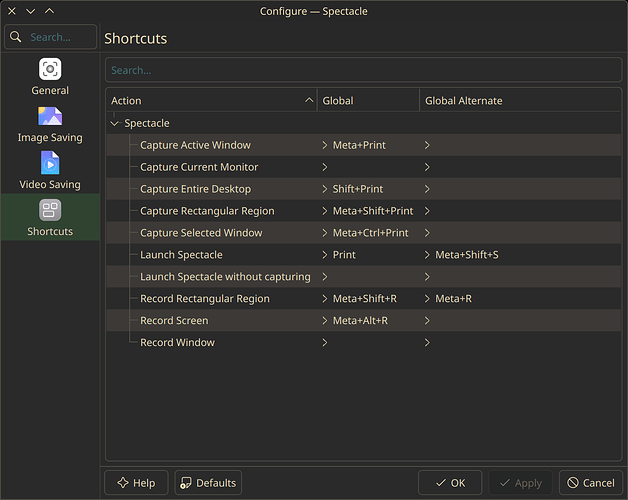Viewport: 628px width, 500px height.
Task: Select the Capture Entire Desktop row
Action: point(364,189)
